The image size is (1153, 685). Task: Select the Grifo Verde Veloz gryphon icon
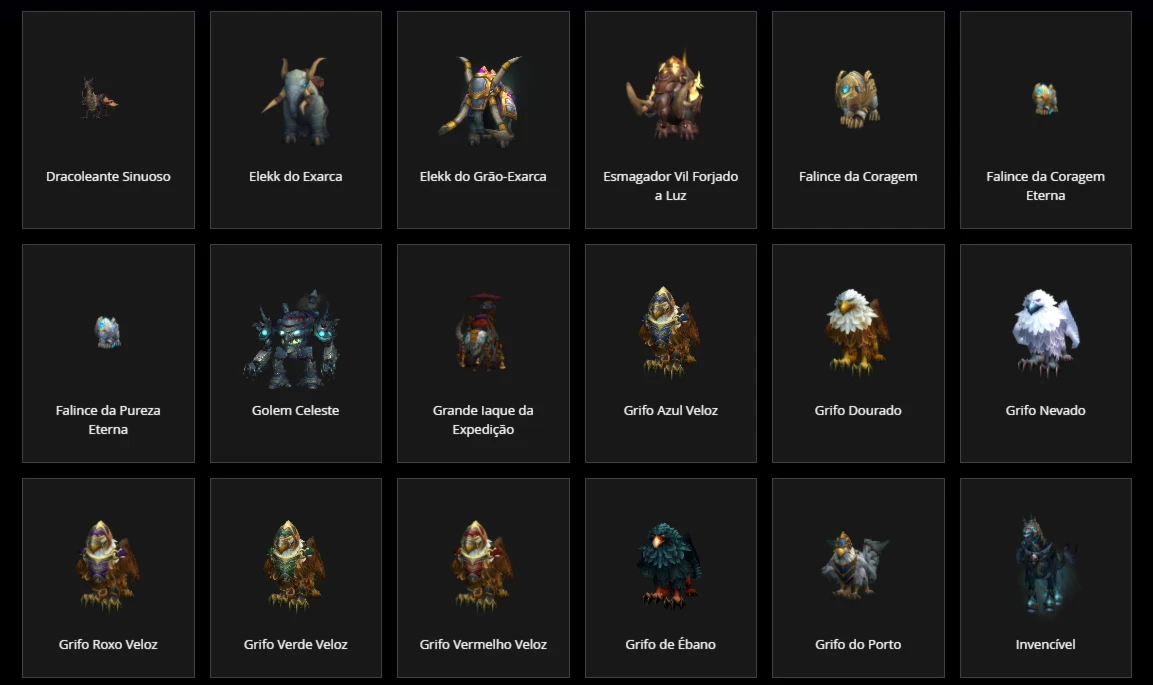point(294,566)
